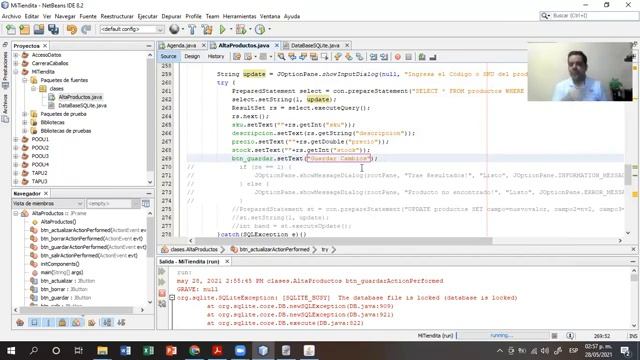Expand the AccesoDatos project node

16,55
